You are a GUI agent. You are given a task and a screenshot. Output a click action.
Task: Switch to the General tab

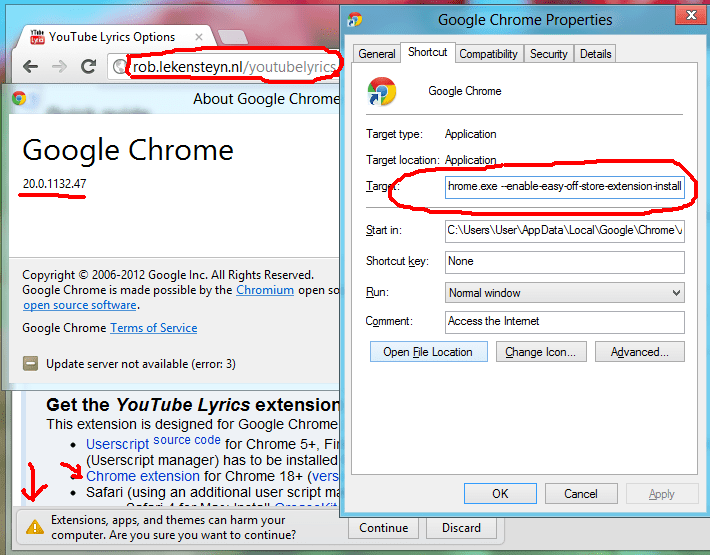pyautogui.click(x=377, y=54)
